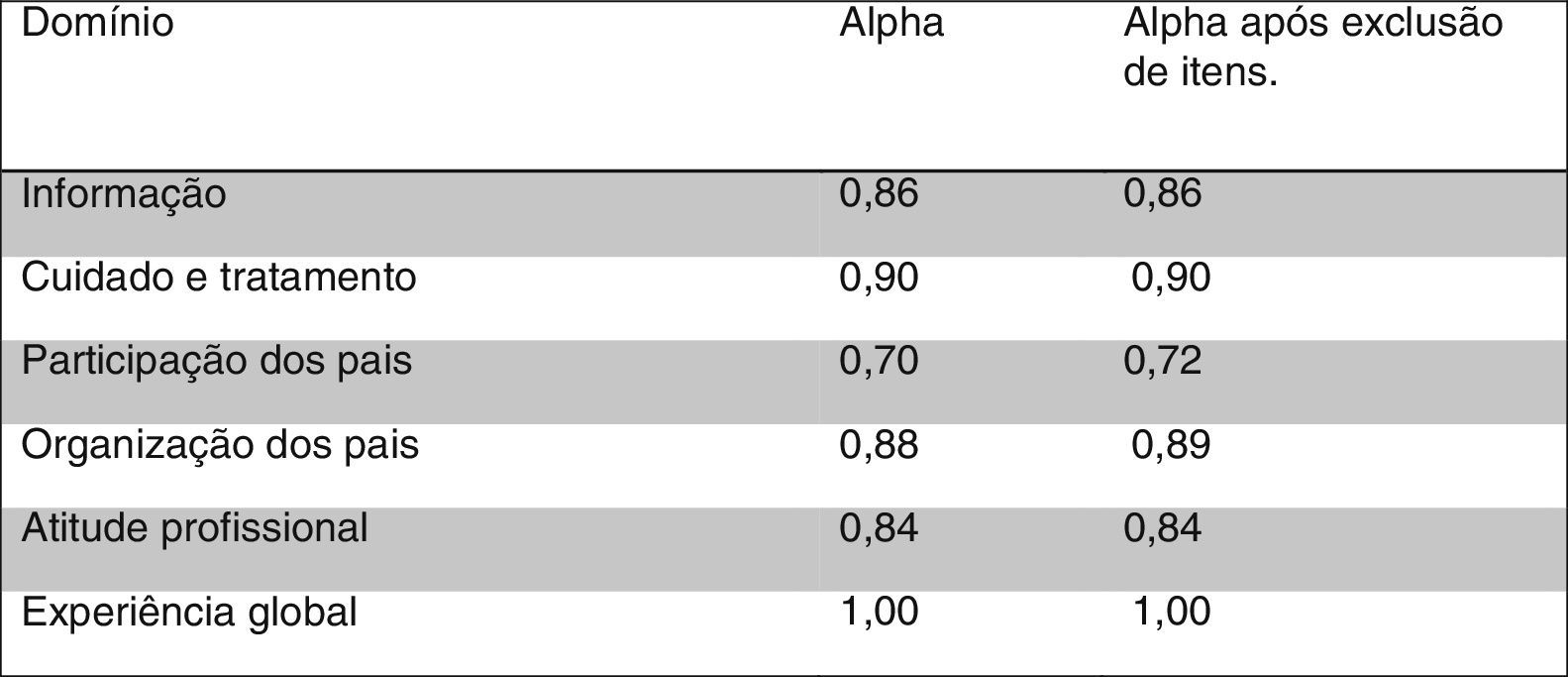Click the Domínio column header

tap(97, 23)
